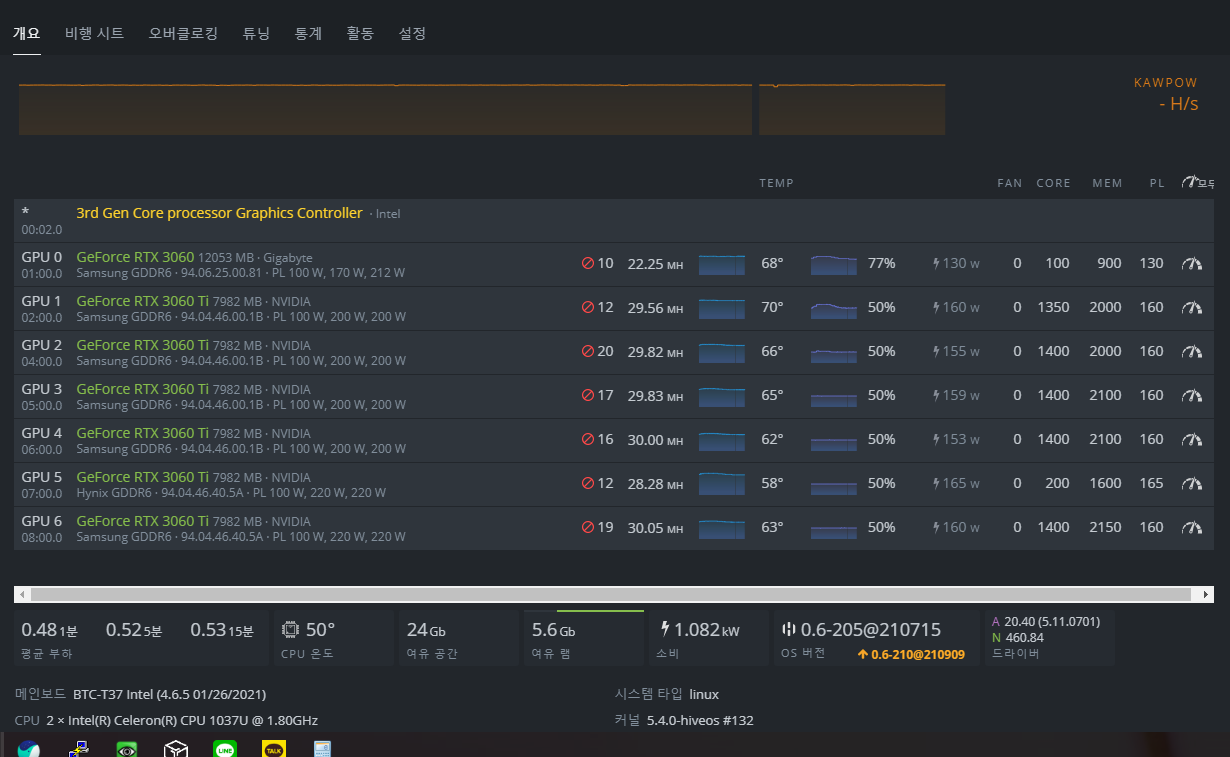Screen dimensions: 1230x757
Task: Click GPU 6 memory clock value 2150
Action: tap(1105, 527)
